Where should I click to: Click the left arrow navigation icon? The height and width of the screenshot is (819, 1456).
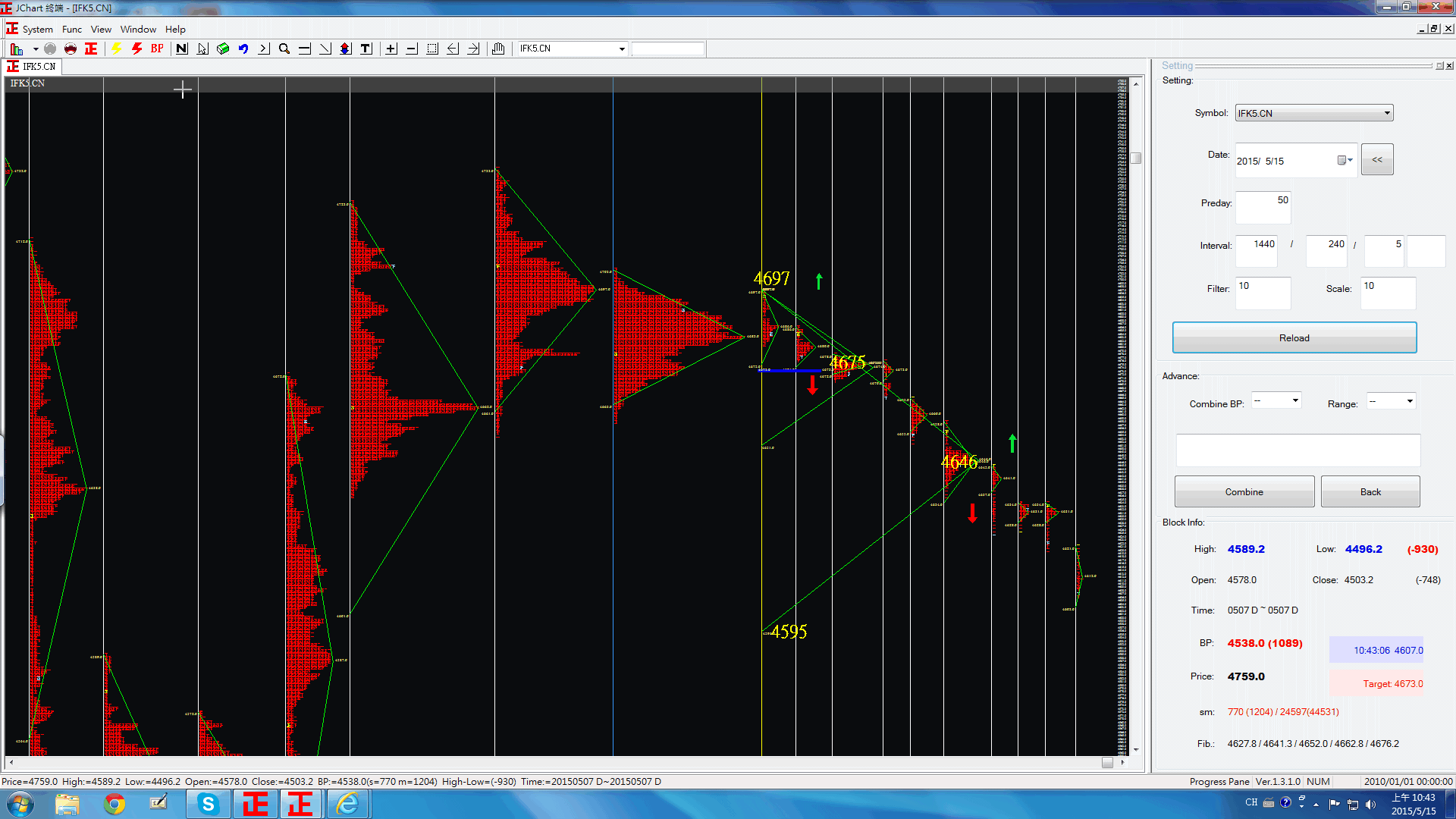click(453, 49)
